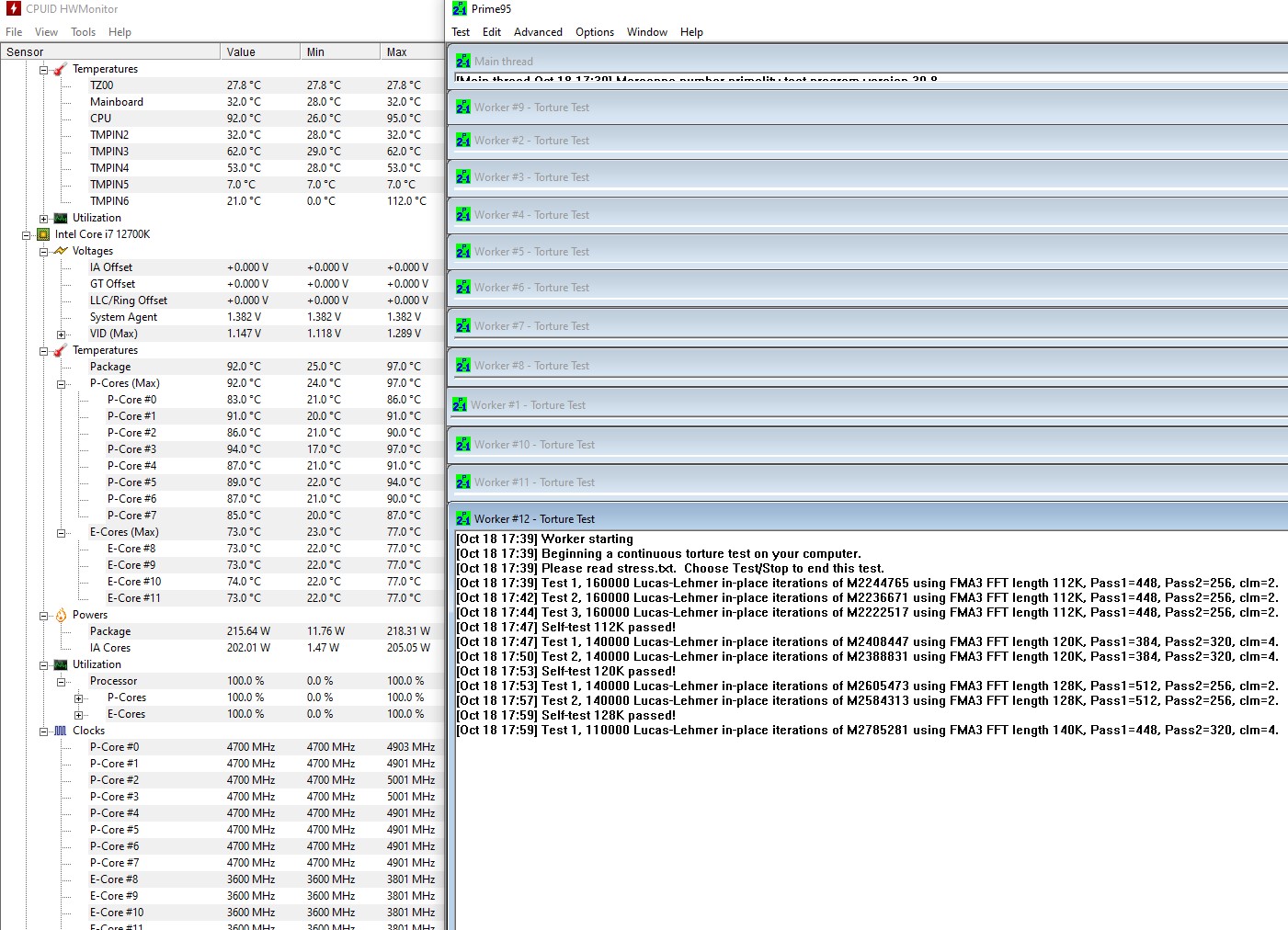Click the Worker #5 Torture Test icon

[x=463, y=252]
